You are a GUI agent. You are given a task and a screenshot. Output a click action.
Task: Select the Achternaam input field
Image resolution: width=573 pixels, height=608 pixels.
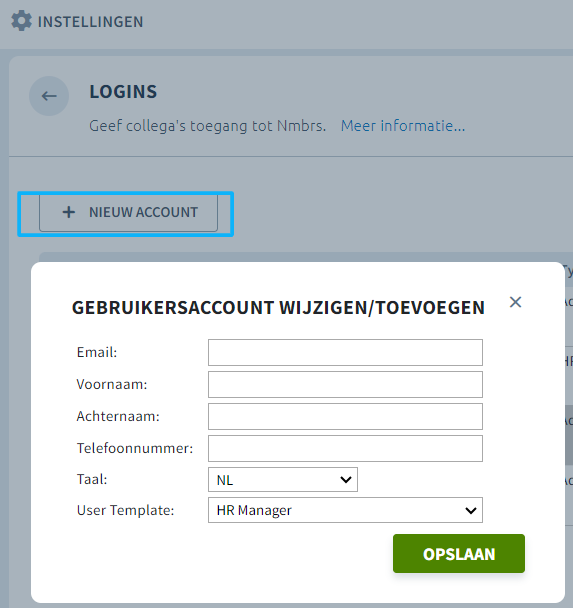click(345, 416)
